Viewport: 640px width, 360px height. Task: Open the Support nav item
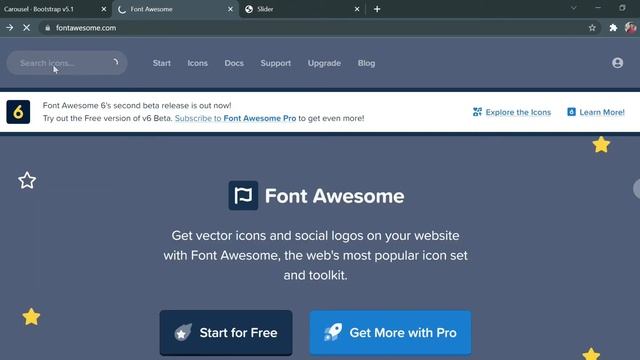tap(276, 63)
